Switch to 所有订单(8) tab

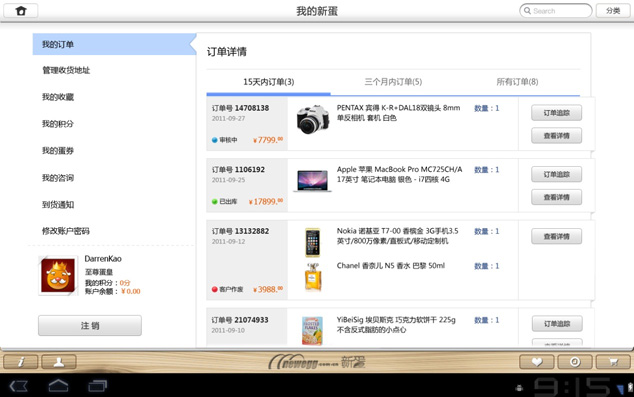pos(517,82)
